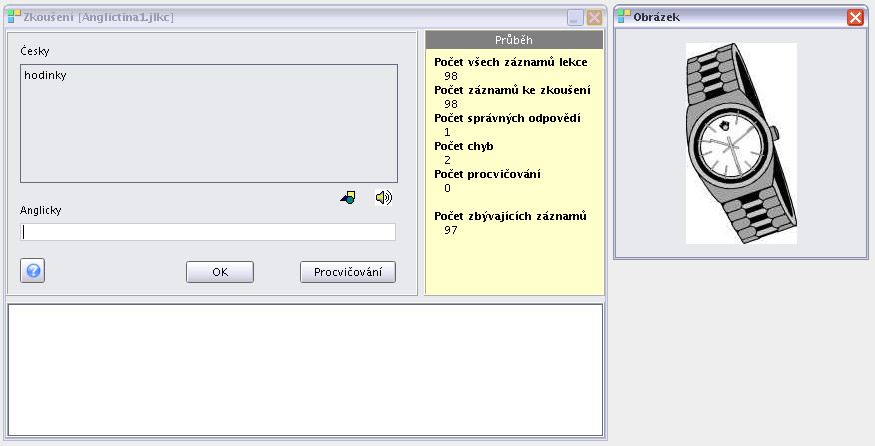875x446 pixels.
Task: Click 'Počet správných odpovědí' text
Action: [x=507, y=118]
